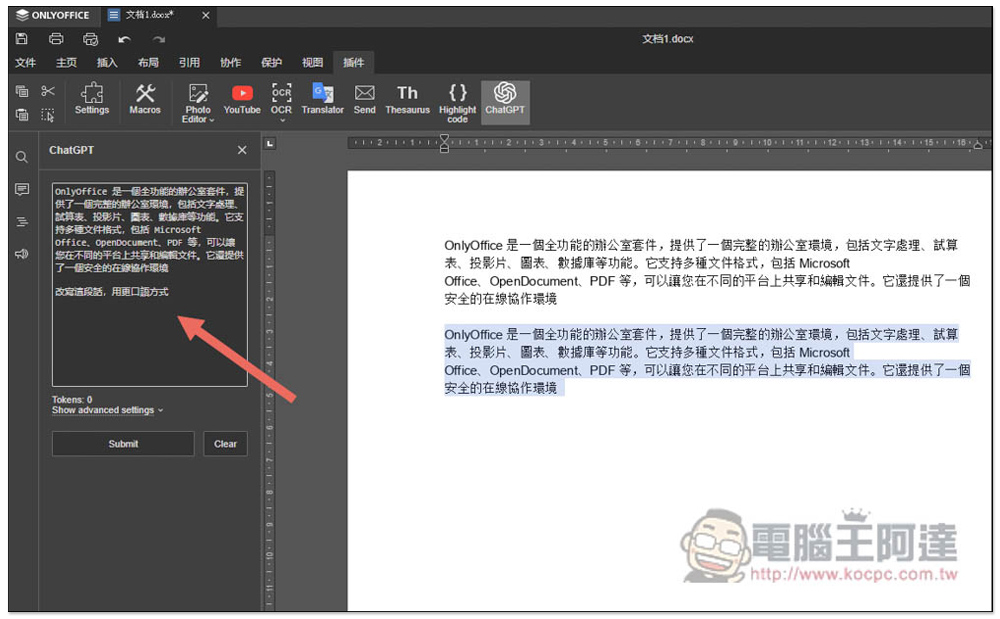This screenshot has height=619, width=1000.
Task: Click the Submit button
Action: (x=123, y=444)
